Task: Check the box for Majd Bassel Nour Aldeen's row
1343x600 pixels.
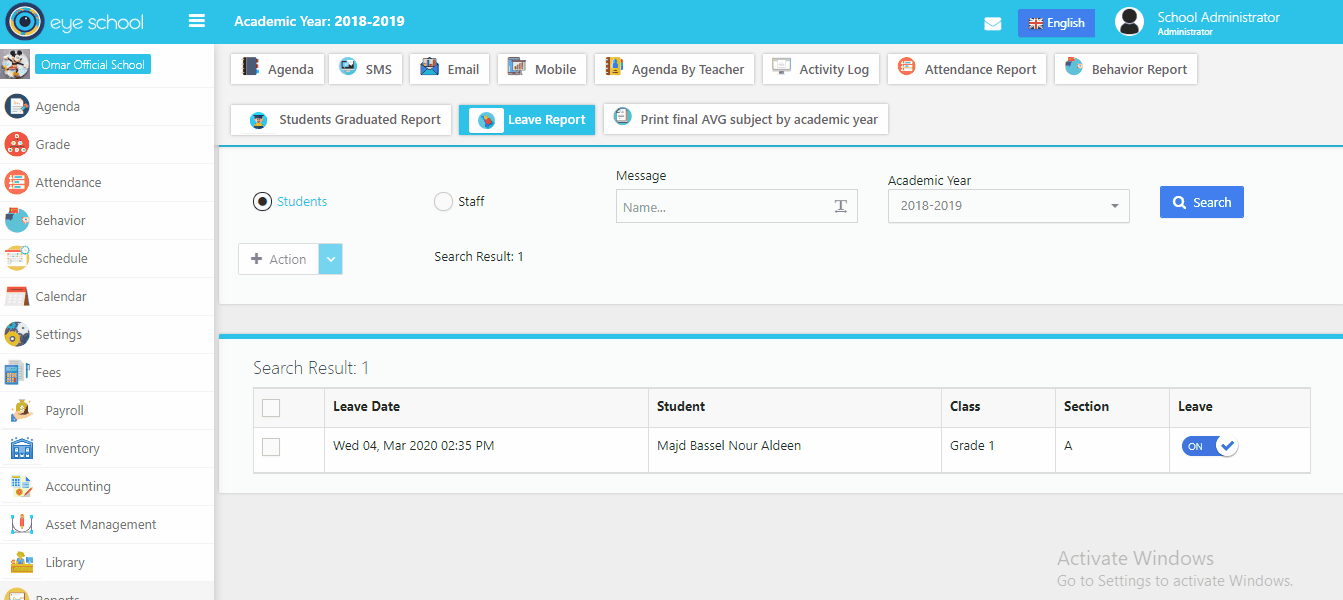Action: 271,447
